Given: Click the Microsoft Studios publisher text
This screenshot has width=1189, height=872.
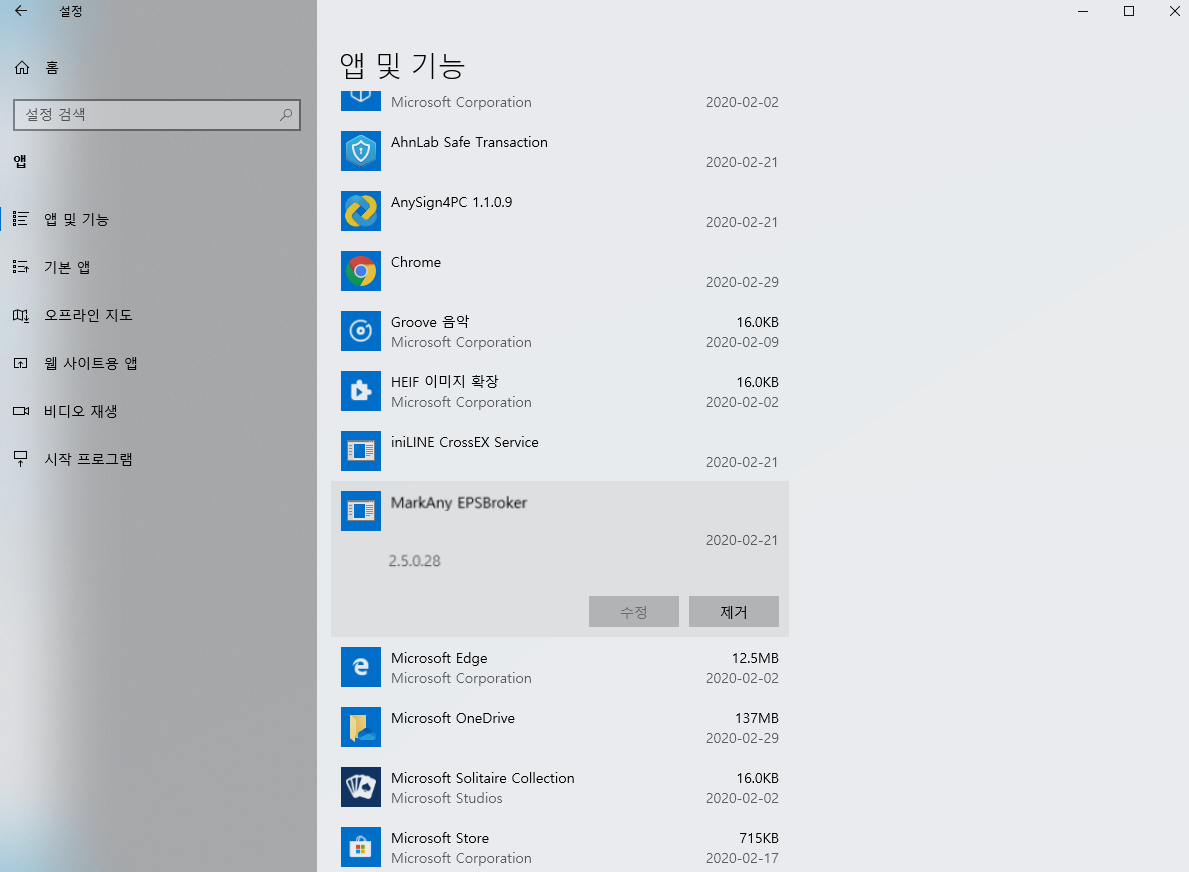Looking at the screenshot, I should click(447, 798).
